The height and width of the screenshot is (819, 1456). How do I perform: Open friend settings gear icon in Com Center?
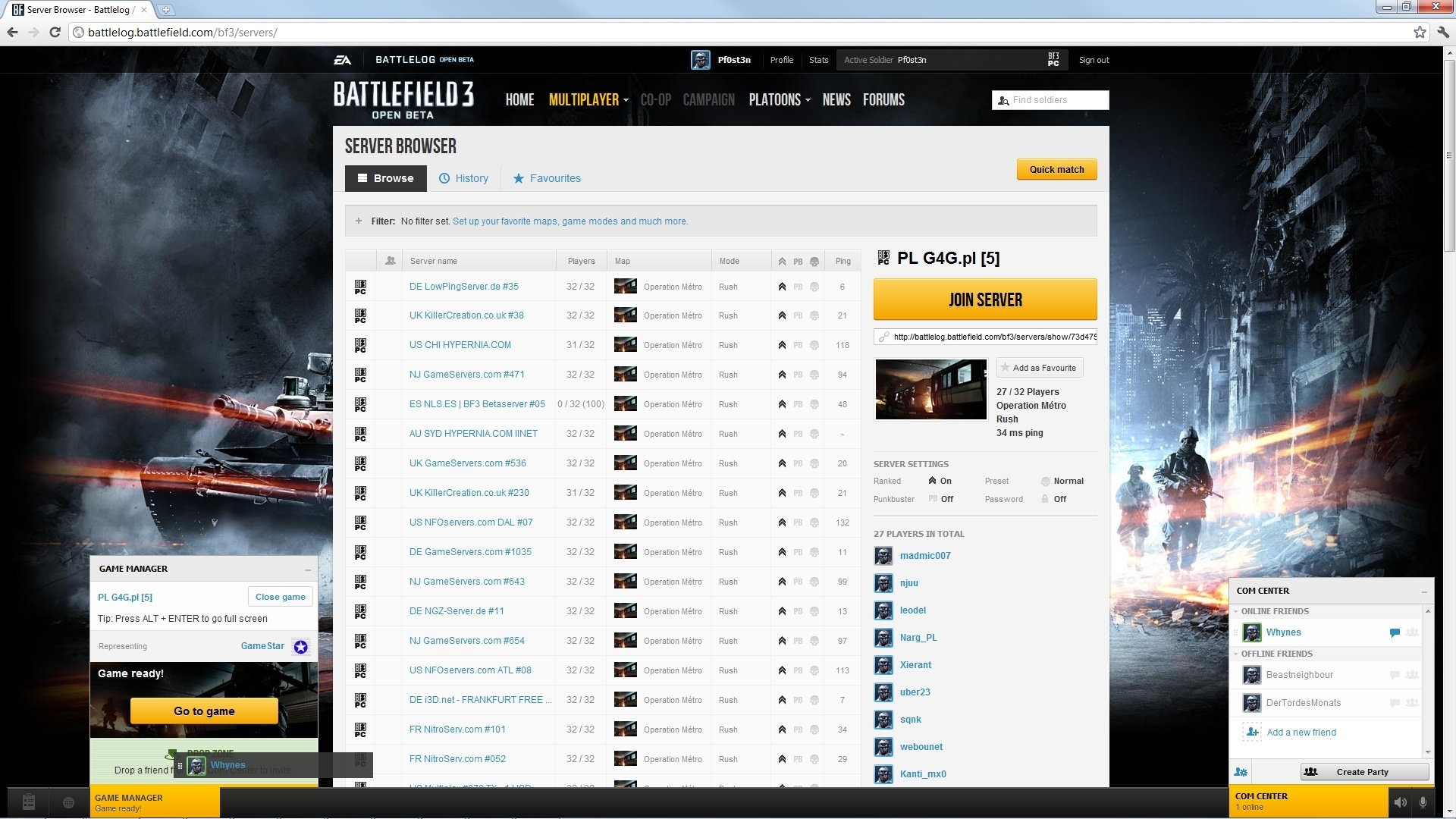point(1241,772)
